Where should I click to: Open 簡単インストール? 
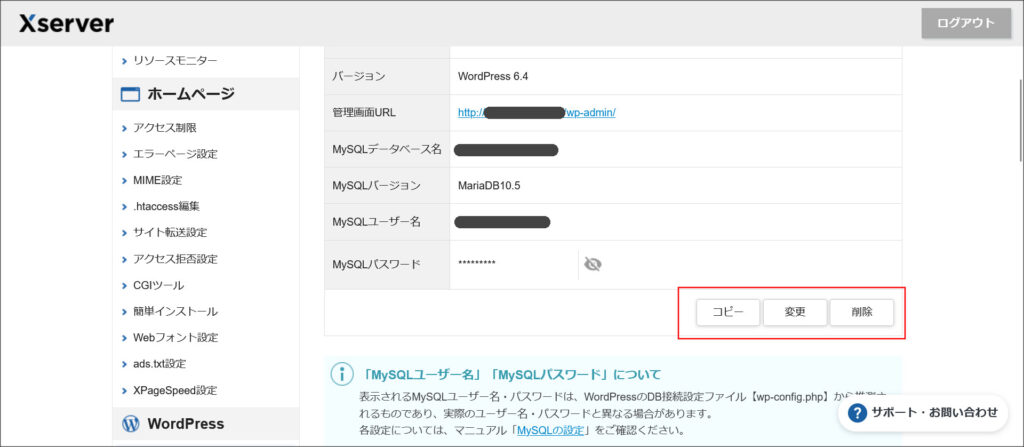click(x=175, y=312)
